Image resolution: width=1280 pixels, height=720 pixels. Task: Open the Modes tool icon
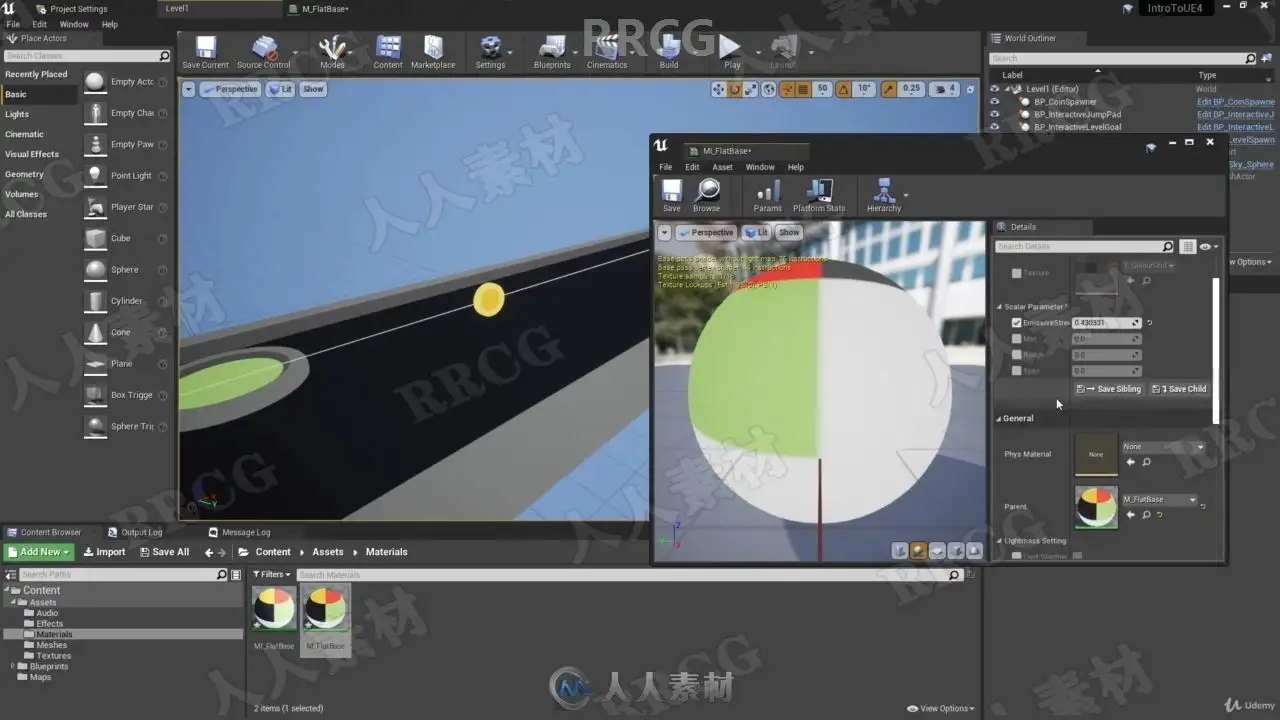point(332,52)
